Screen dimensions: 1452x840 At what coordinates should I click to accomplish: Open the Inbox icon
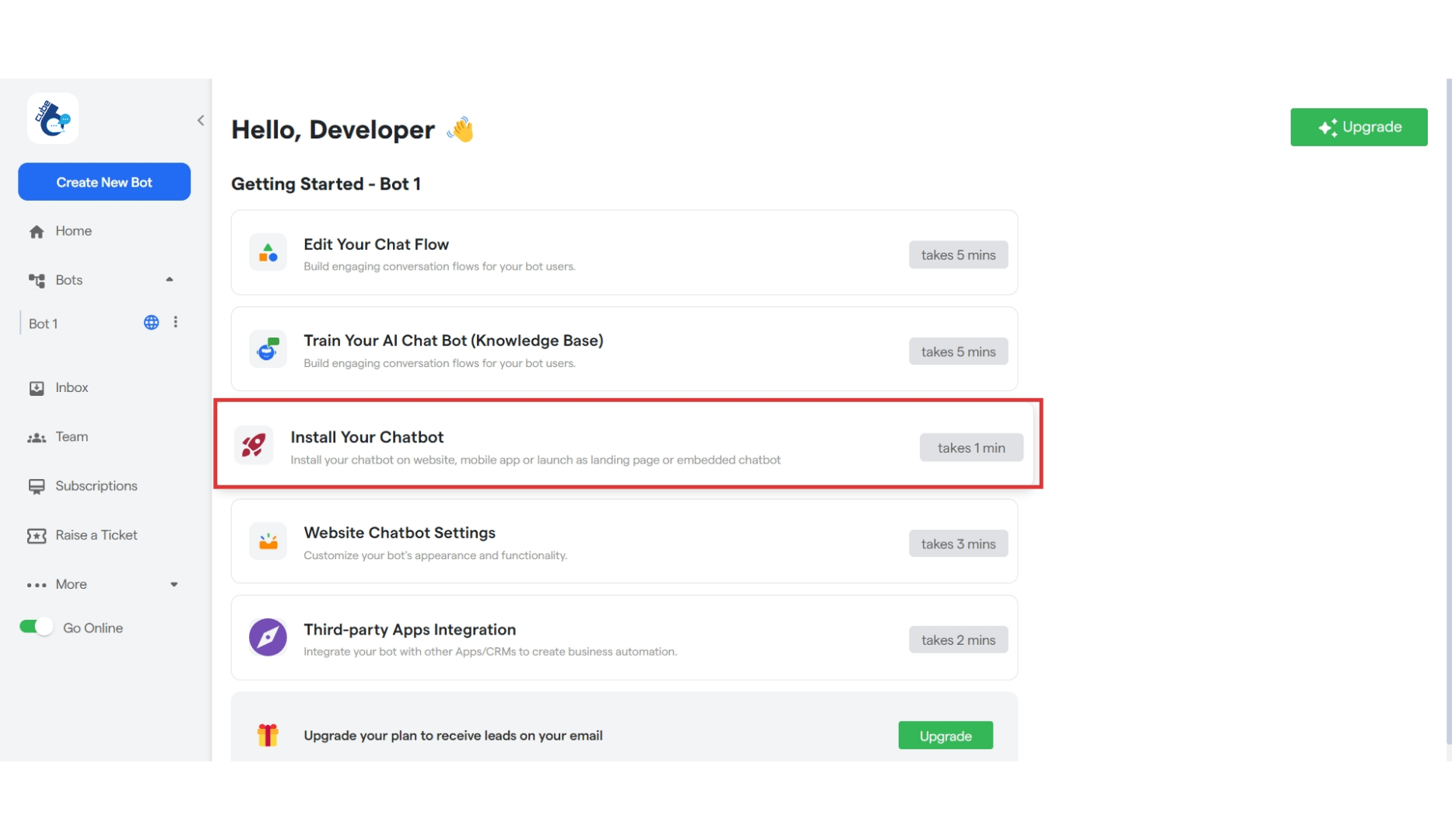pos(37,387)
